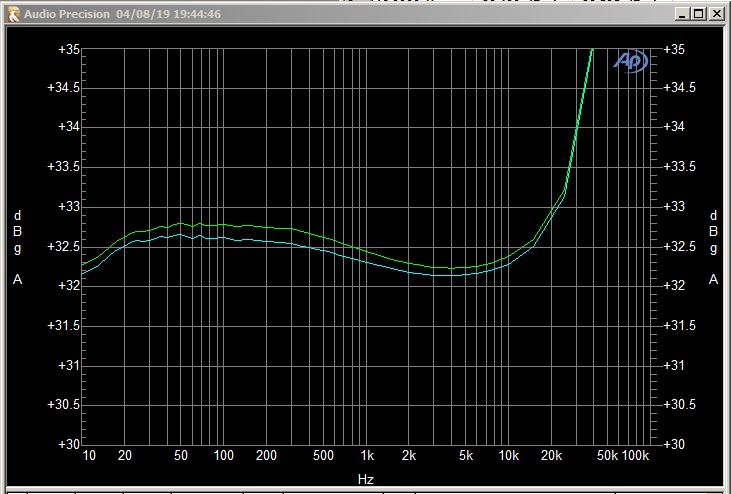Minimize the Audio Precision graph window
Image resolution: width=731 pixels, height=494 pixels.
[x=682, y=14]
